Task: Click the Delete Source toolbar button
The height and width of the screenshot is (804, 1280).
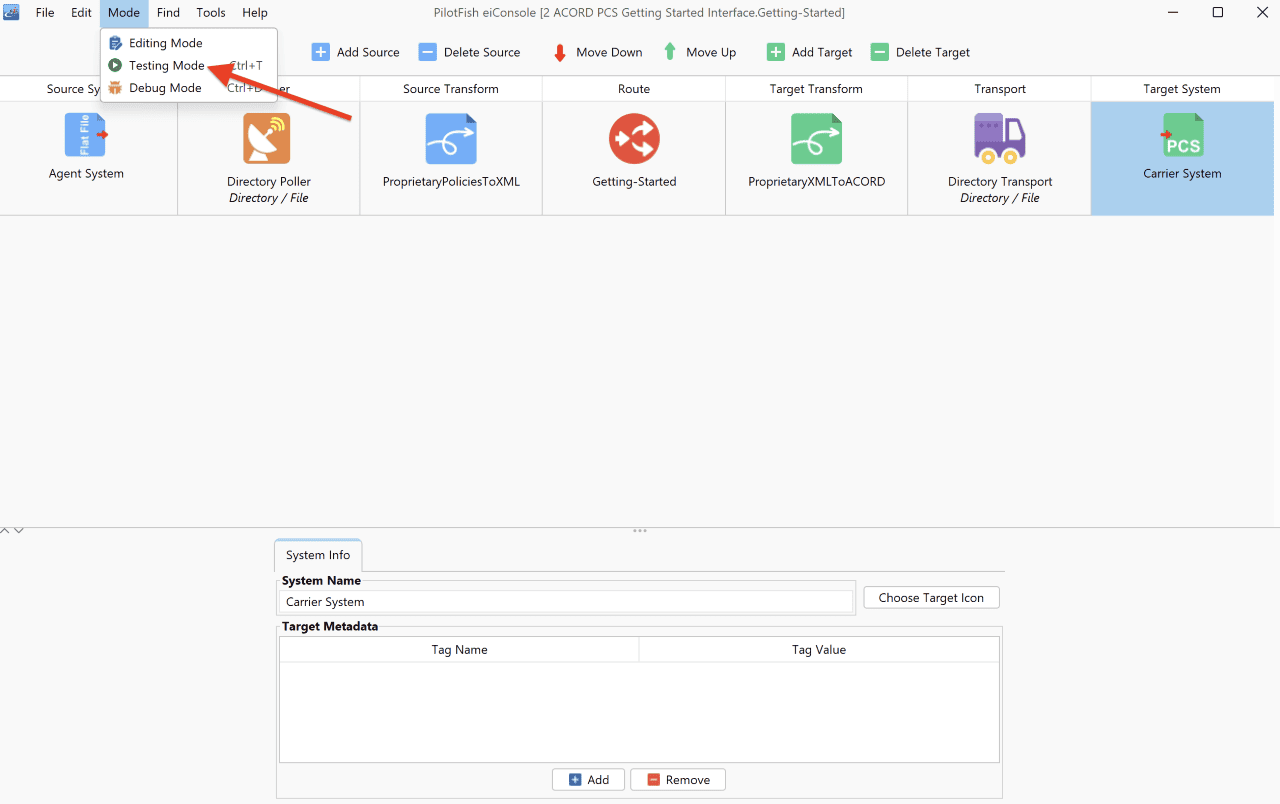Action: (470, 52)
